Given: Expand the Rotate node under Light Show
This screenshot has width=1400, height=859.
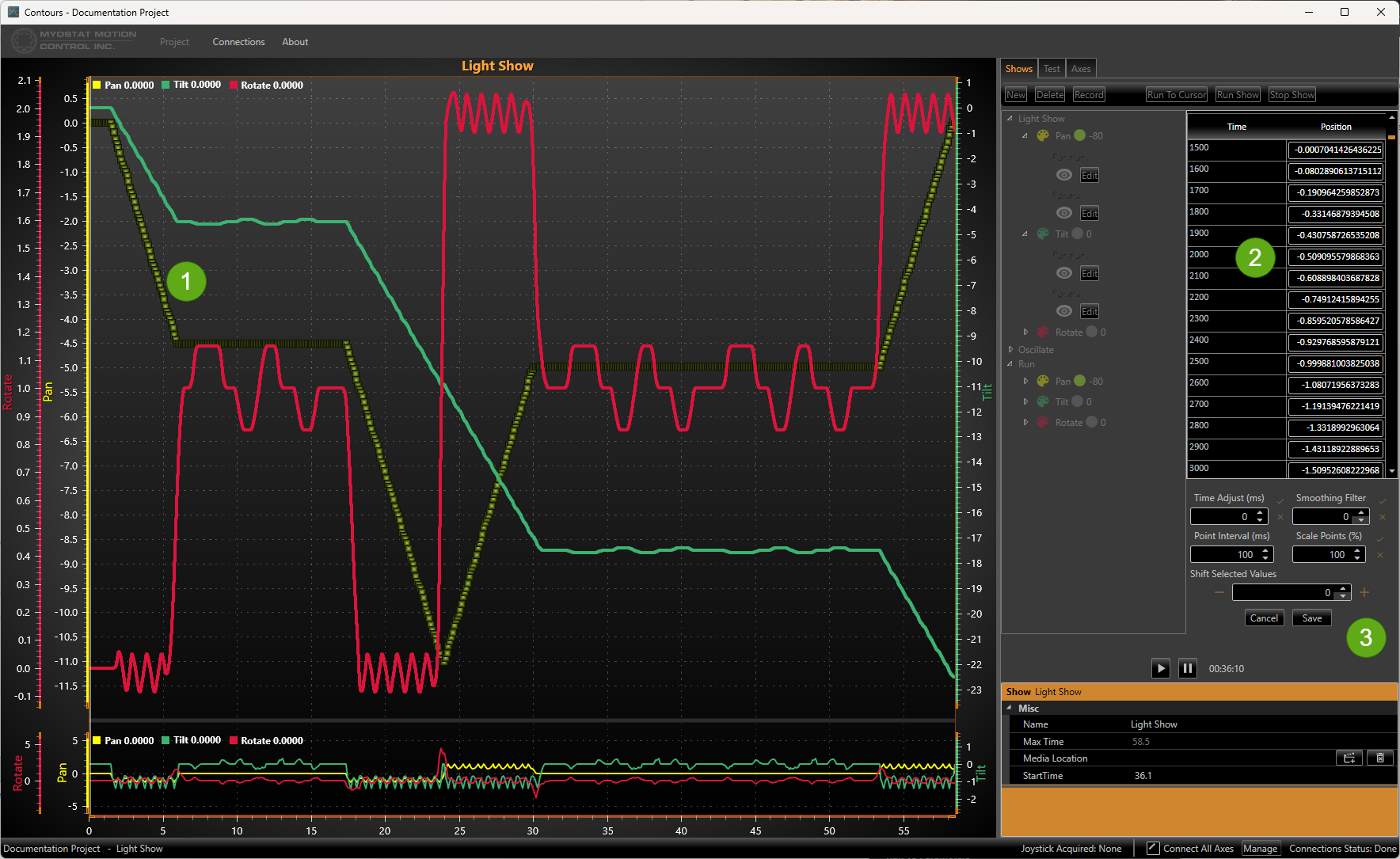Looking at the screenshot, I should click(x=1025, y=332).
